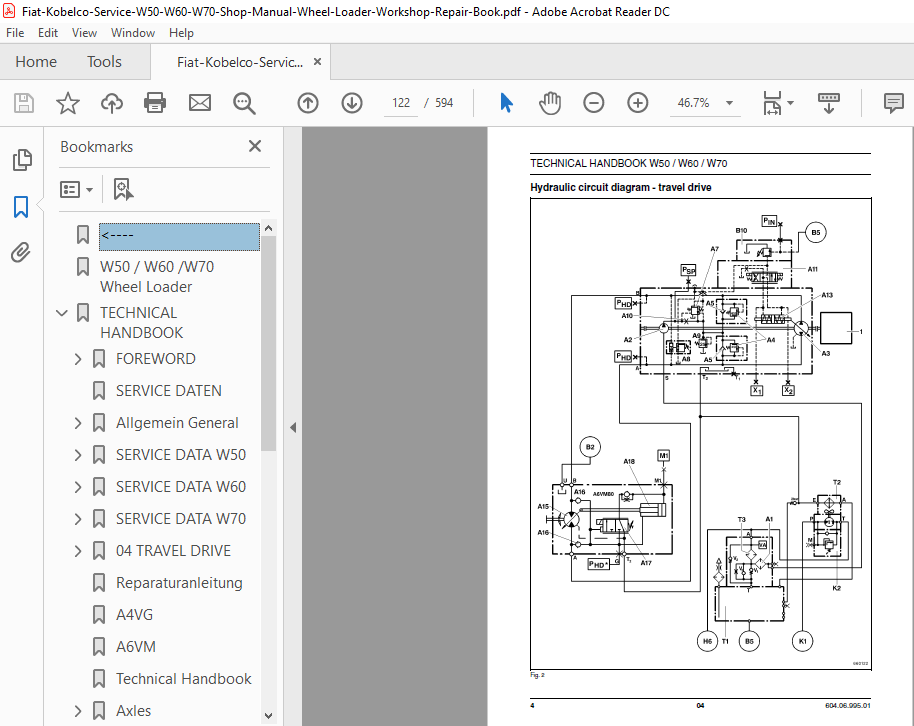This screenshot has height=726, width=914.
Task: Toggle the Bookmarks panel icon
Action: tap(21, 206)
